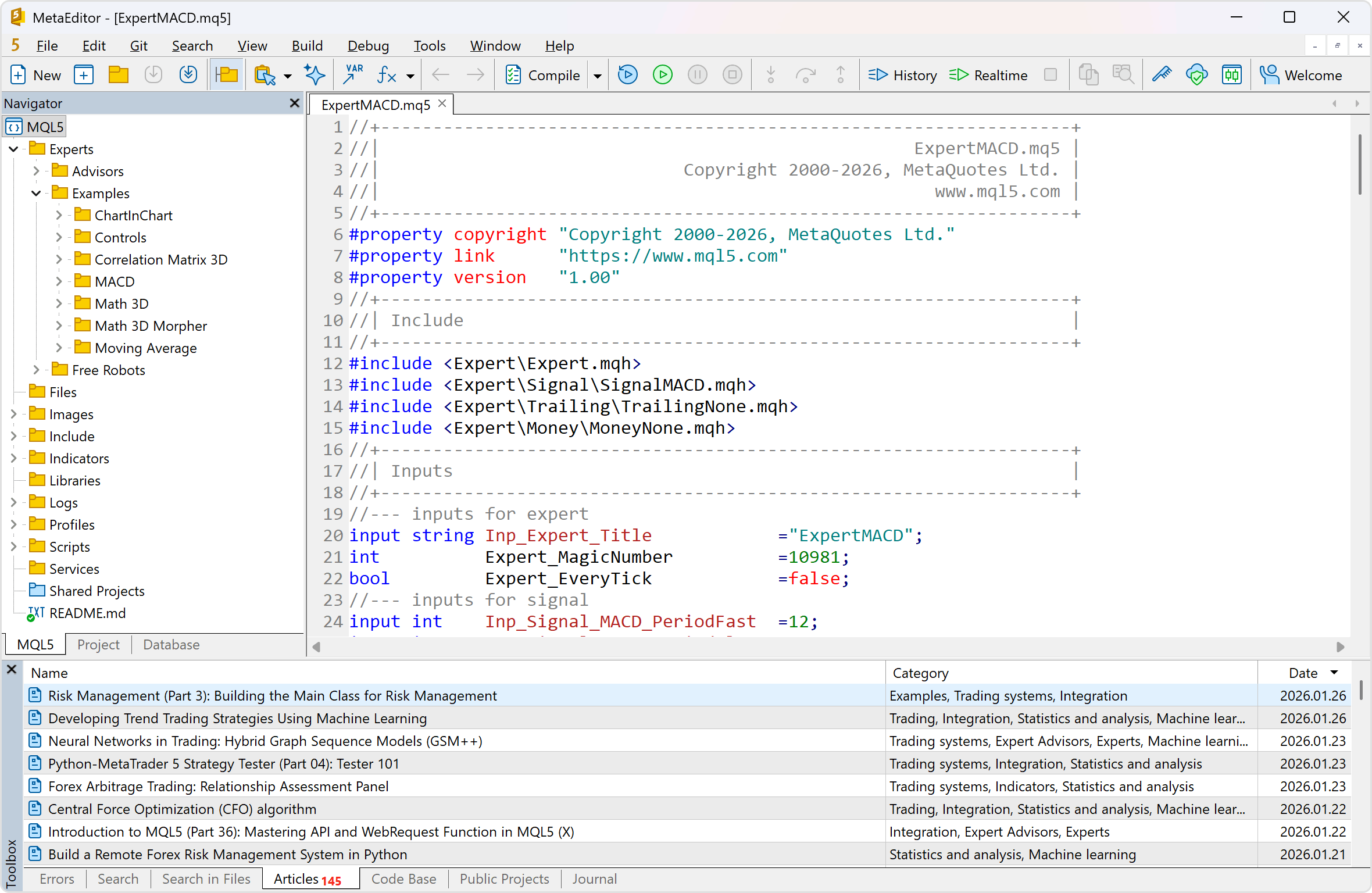Collapse the Examples folder
1372x893 pixels.
36,193
